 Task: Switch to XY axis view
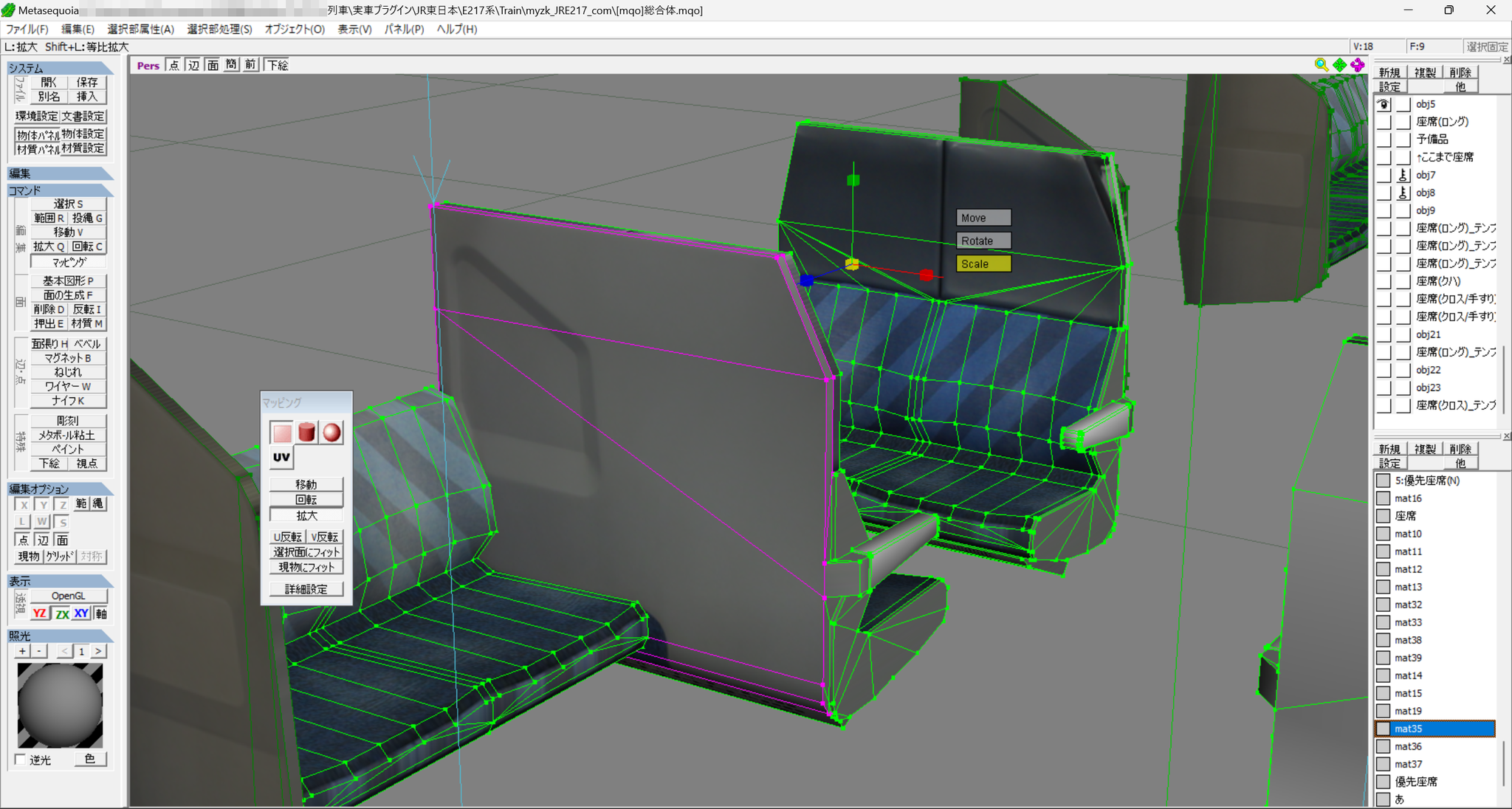(81, 613)
